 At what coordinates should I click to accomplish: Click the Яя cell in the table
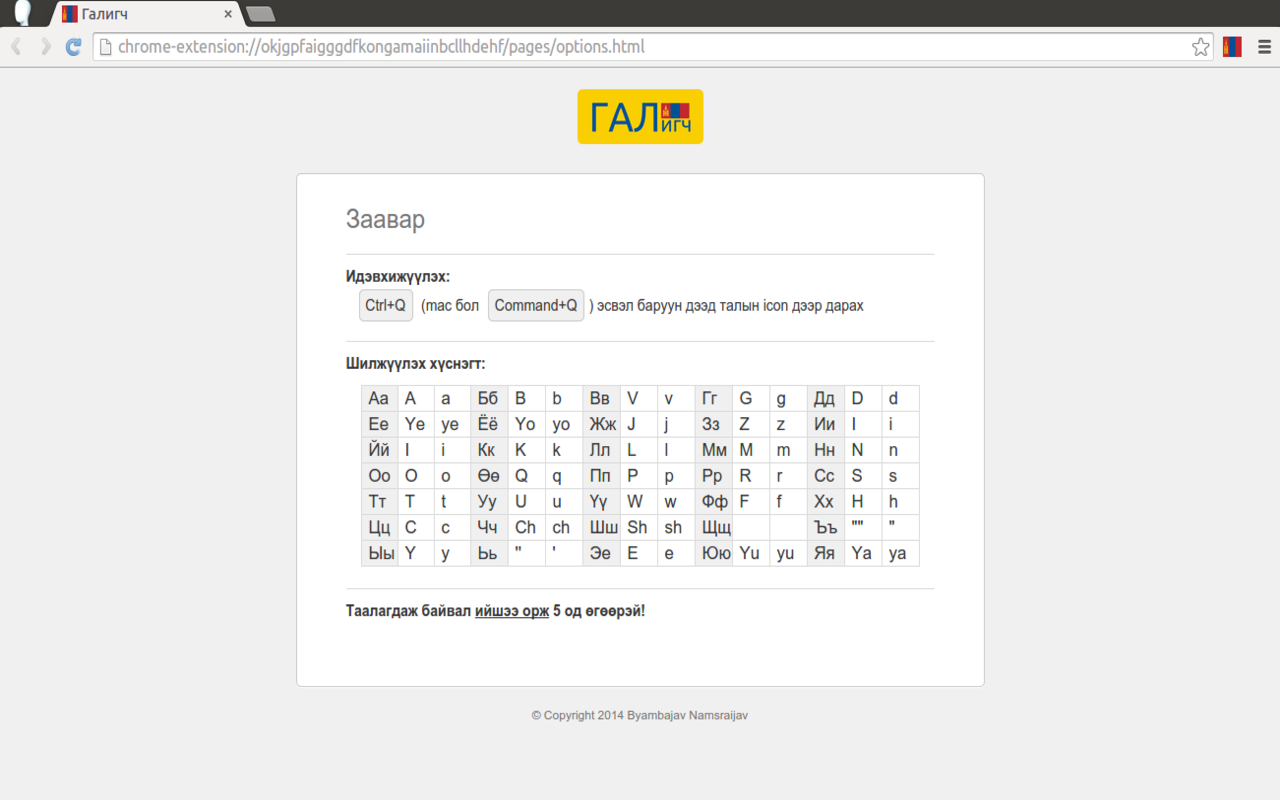pyautogui.click(x=825, y=553)
